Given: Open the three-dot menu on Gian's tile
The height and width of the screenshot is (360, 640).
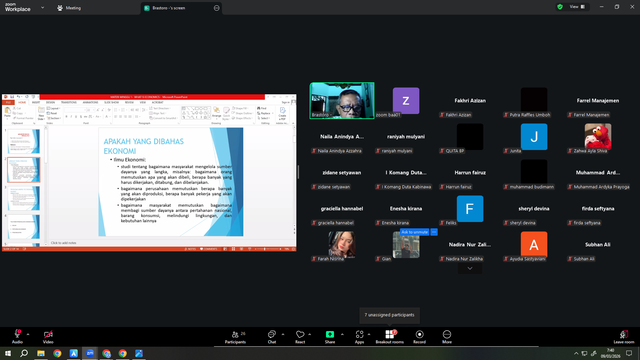Looking at the screenshot, I should pos(434,232).
